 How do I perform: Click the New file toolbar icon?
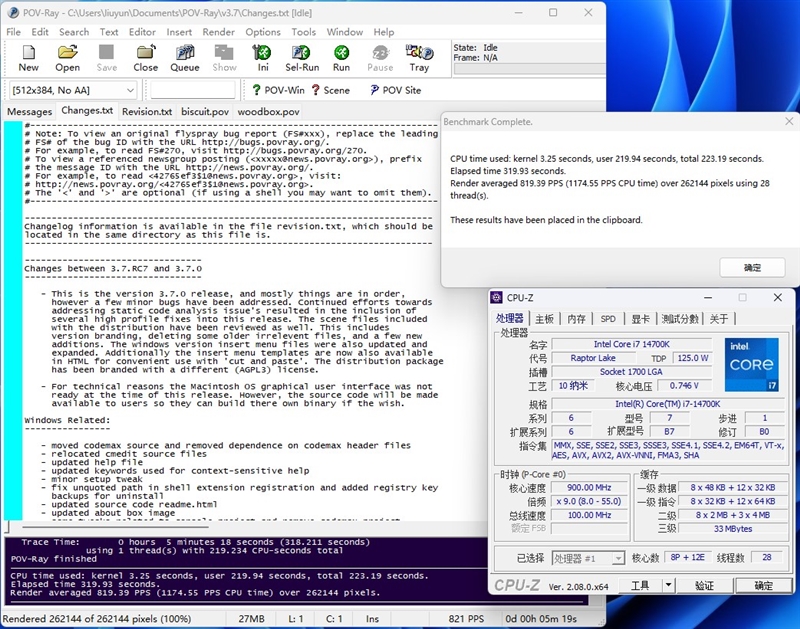pos(29,58)
